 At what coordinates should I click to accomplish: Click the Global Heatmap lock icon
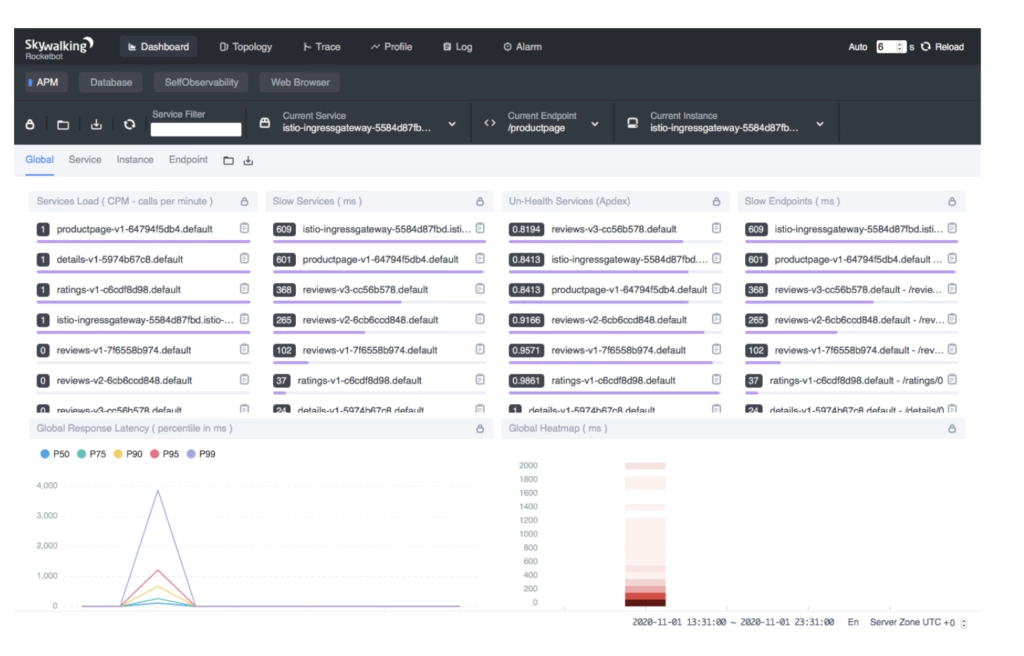[x=952, y=429]
